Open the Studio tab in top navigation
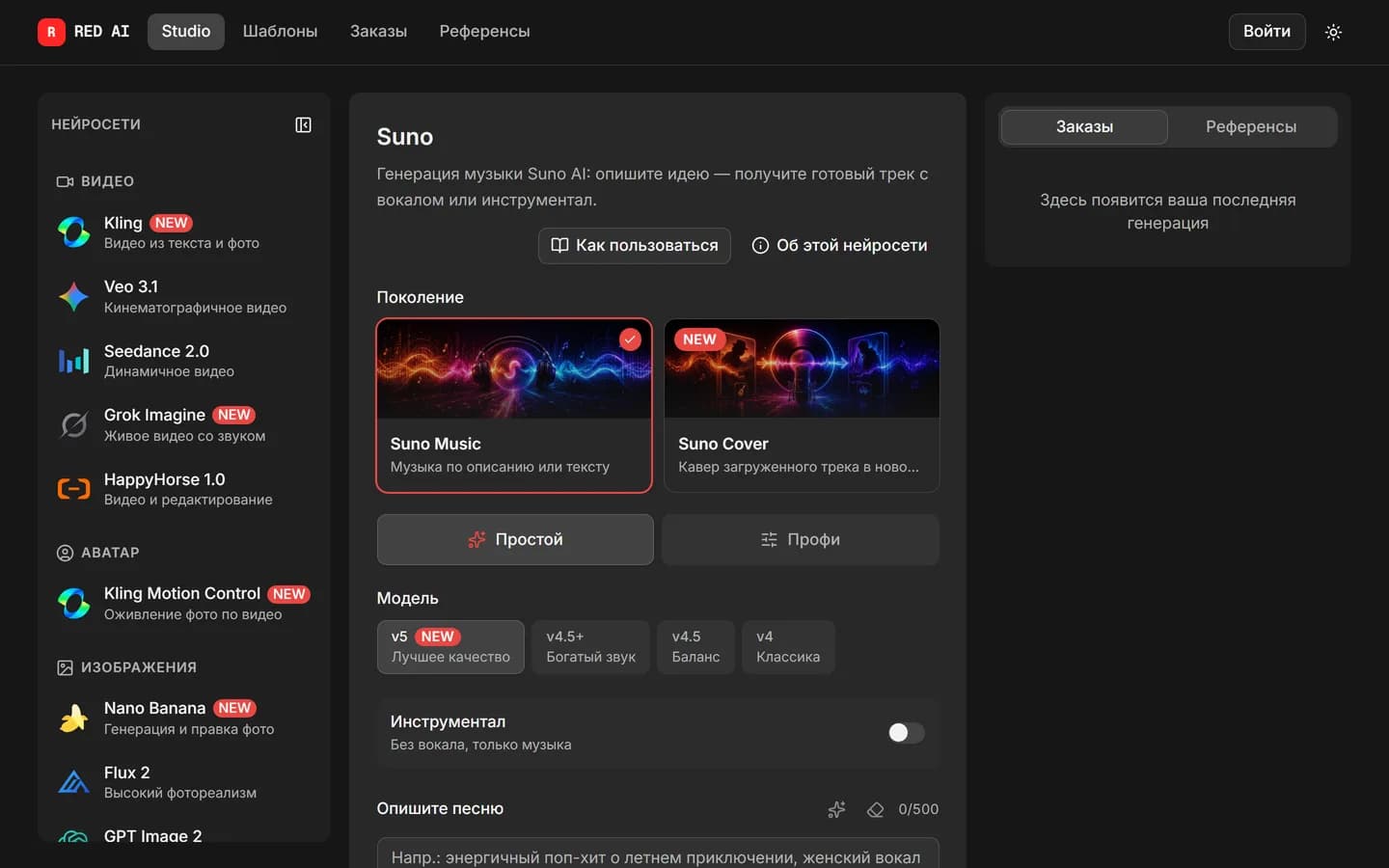Viewport: 1389px width, 868px height. tap(186, 31)
